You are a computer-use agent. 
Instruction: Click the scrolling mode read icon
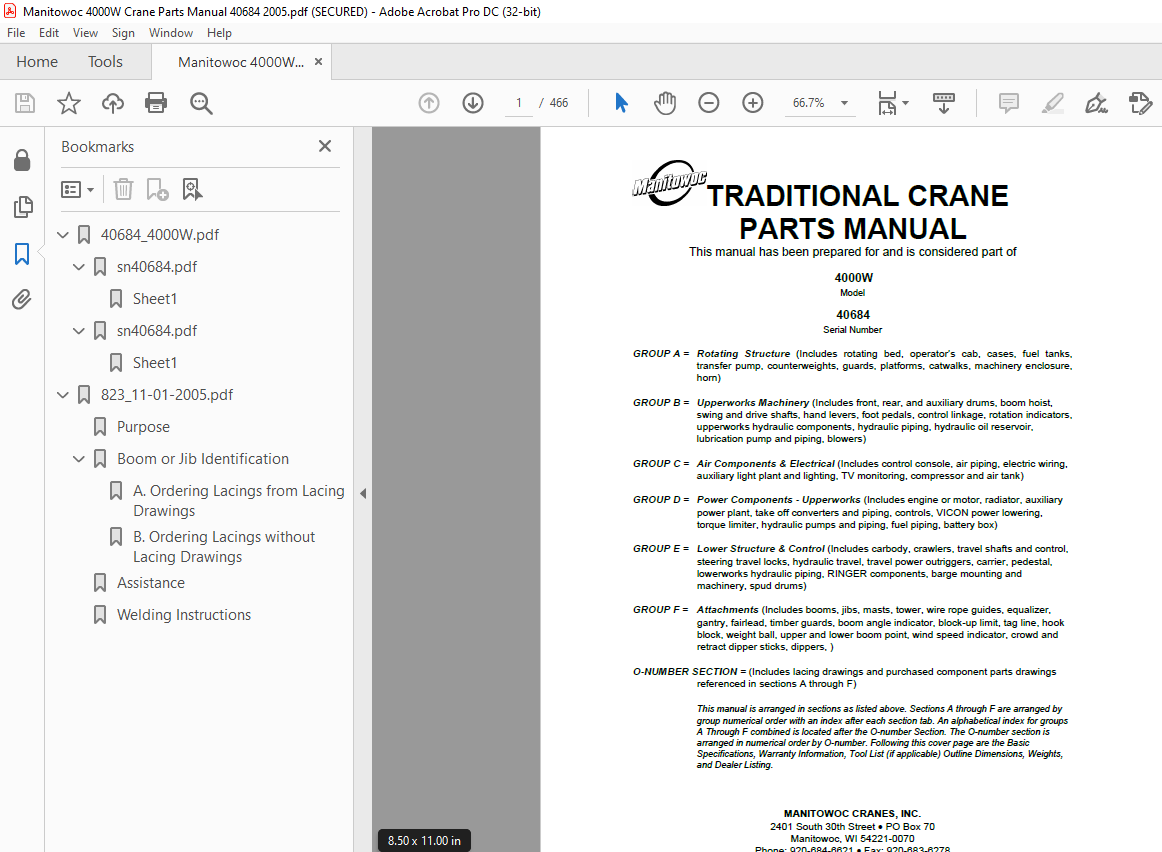click(x=943, y=103)
